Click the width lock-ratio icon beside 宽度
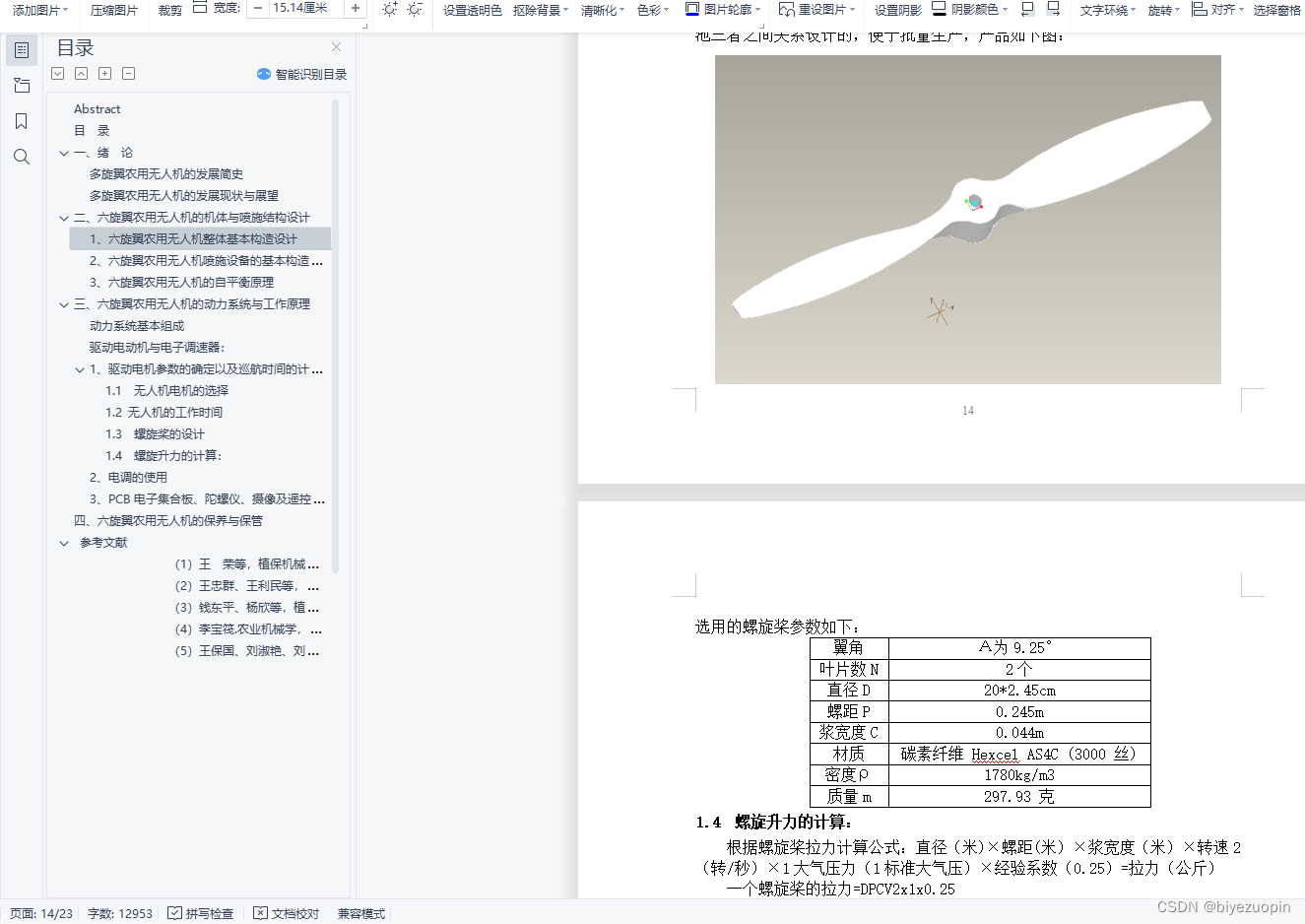The width and height of the screenshot is (1305, 924). [200, 8]
